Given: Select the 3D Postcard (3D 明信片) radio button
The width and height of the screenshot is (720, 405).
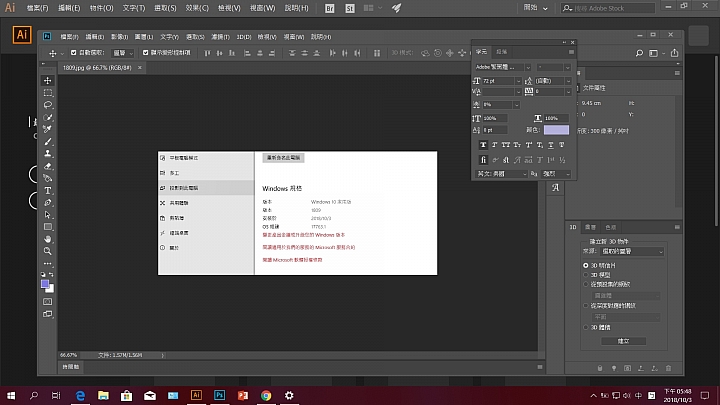Looking at the screenshot, I should [x=585, y=265].
